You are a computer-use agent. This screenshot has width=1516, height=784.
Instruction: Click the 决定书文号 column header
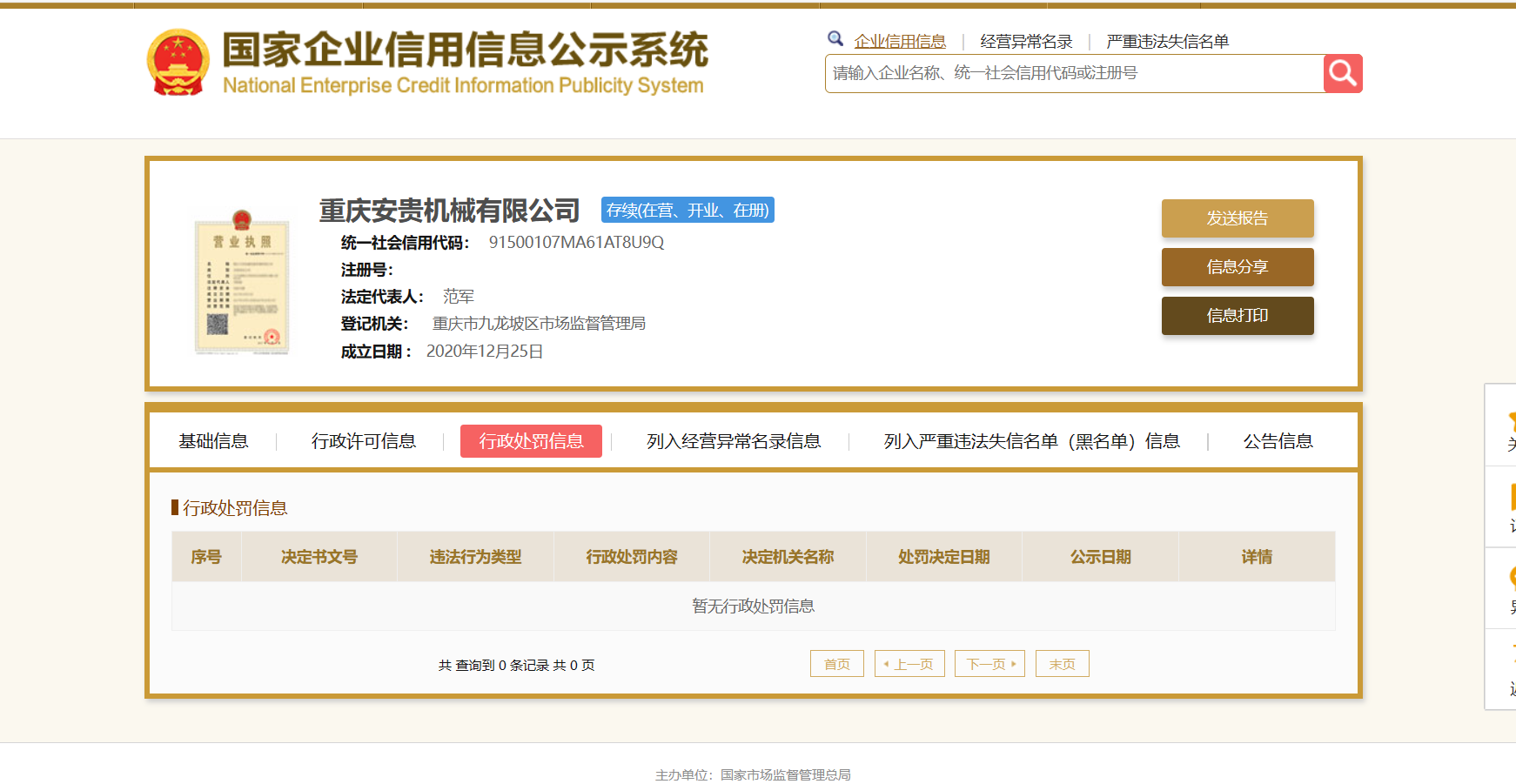[x=319, y=557]
